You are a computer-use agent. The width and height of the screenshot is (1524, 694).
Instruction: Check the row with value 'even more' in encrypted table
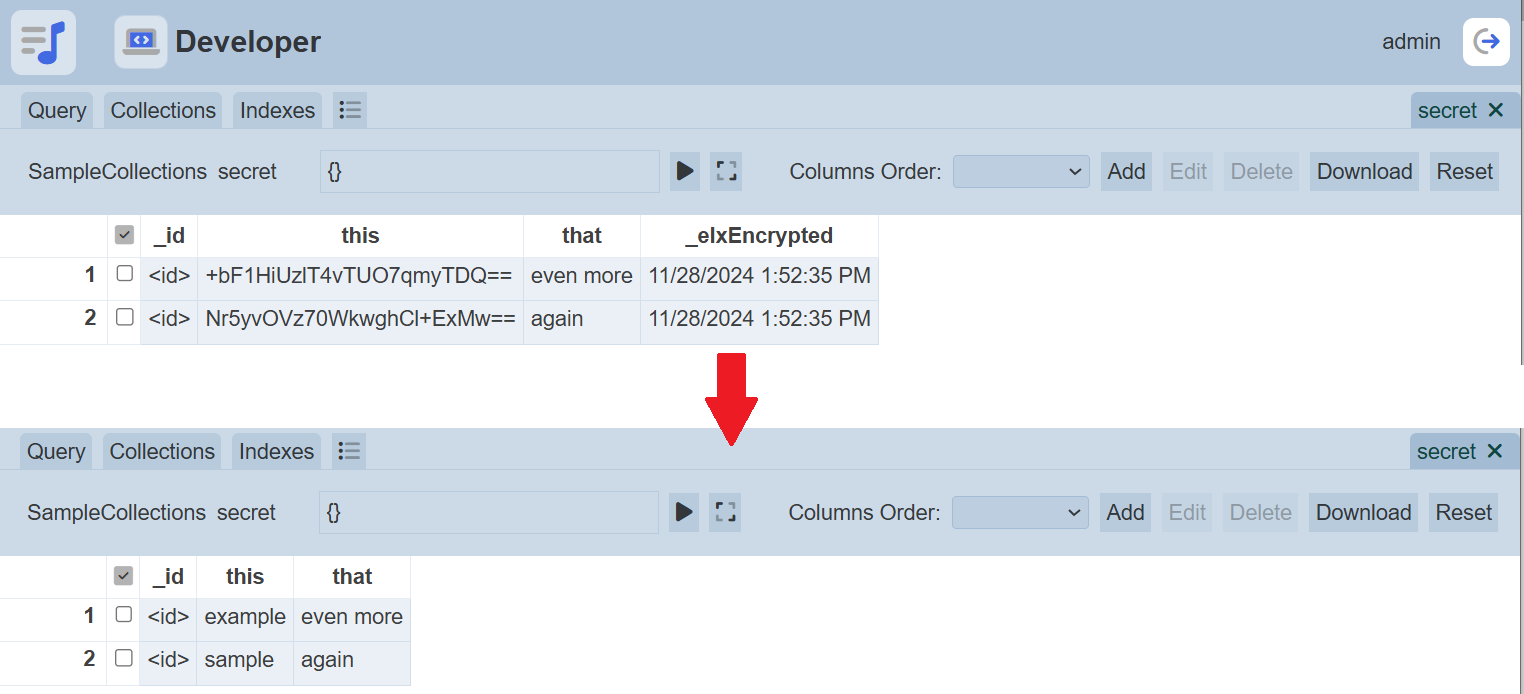click(x=124, y=274)
